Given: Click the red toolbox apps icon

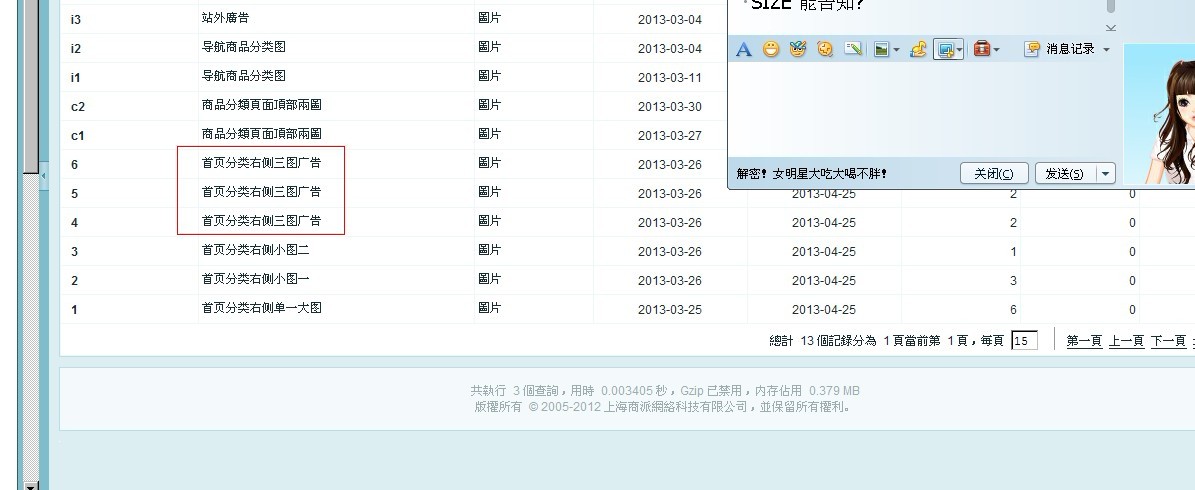Looking at the screenshot, I should 982,50.
